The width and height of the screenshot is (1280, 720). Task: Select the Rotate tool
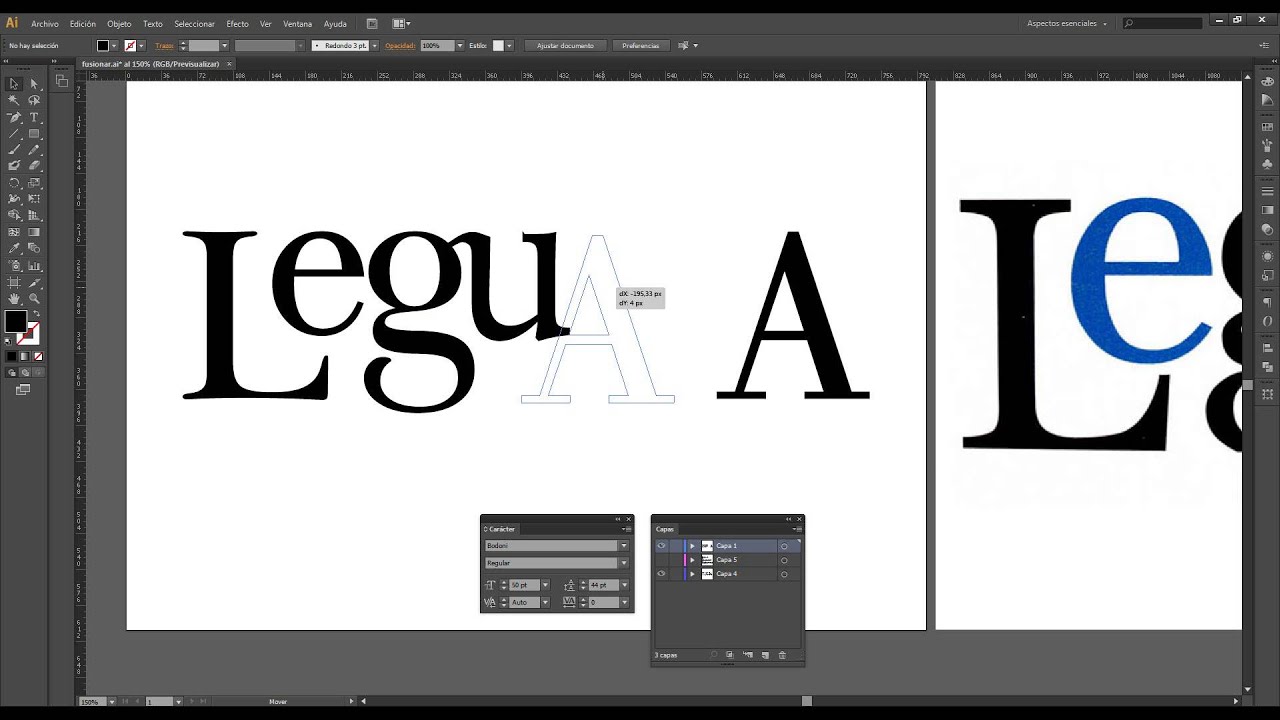pyautogui.click(x=14, y=183)
